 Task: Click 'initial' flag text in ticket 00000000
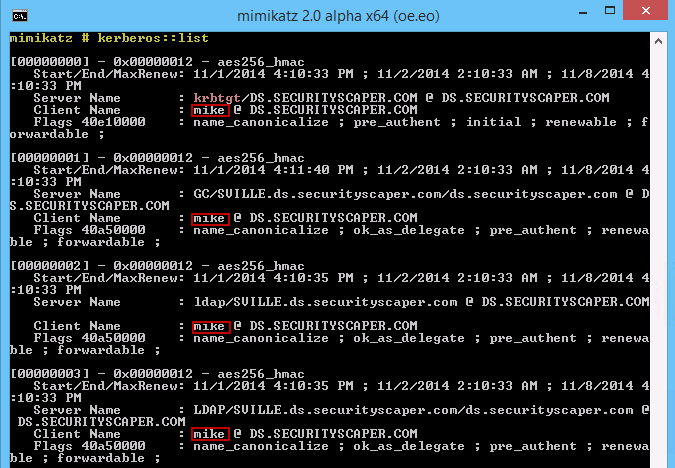pyautogui.click(x=494, y=122)
